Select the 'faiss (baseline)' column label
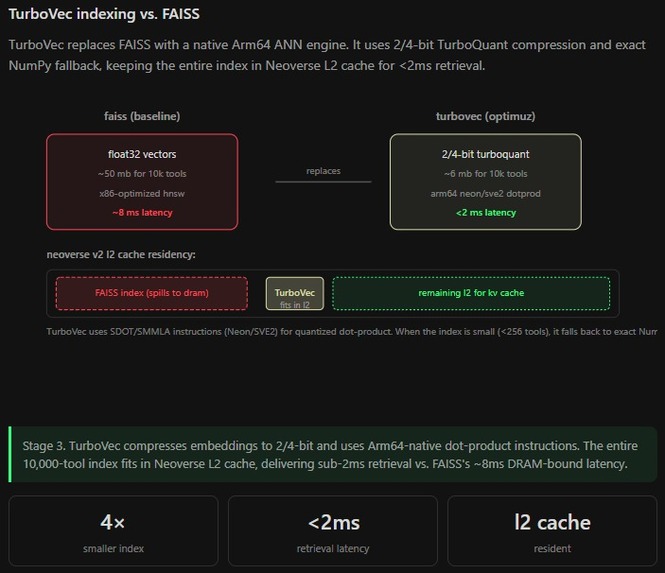 coord(142,116)
